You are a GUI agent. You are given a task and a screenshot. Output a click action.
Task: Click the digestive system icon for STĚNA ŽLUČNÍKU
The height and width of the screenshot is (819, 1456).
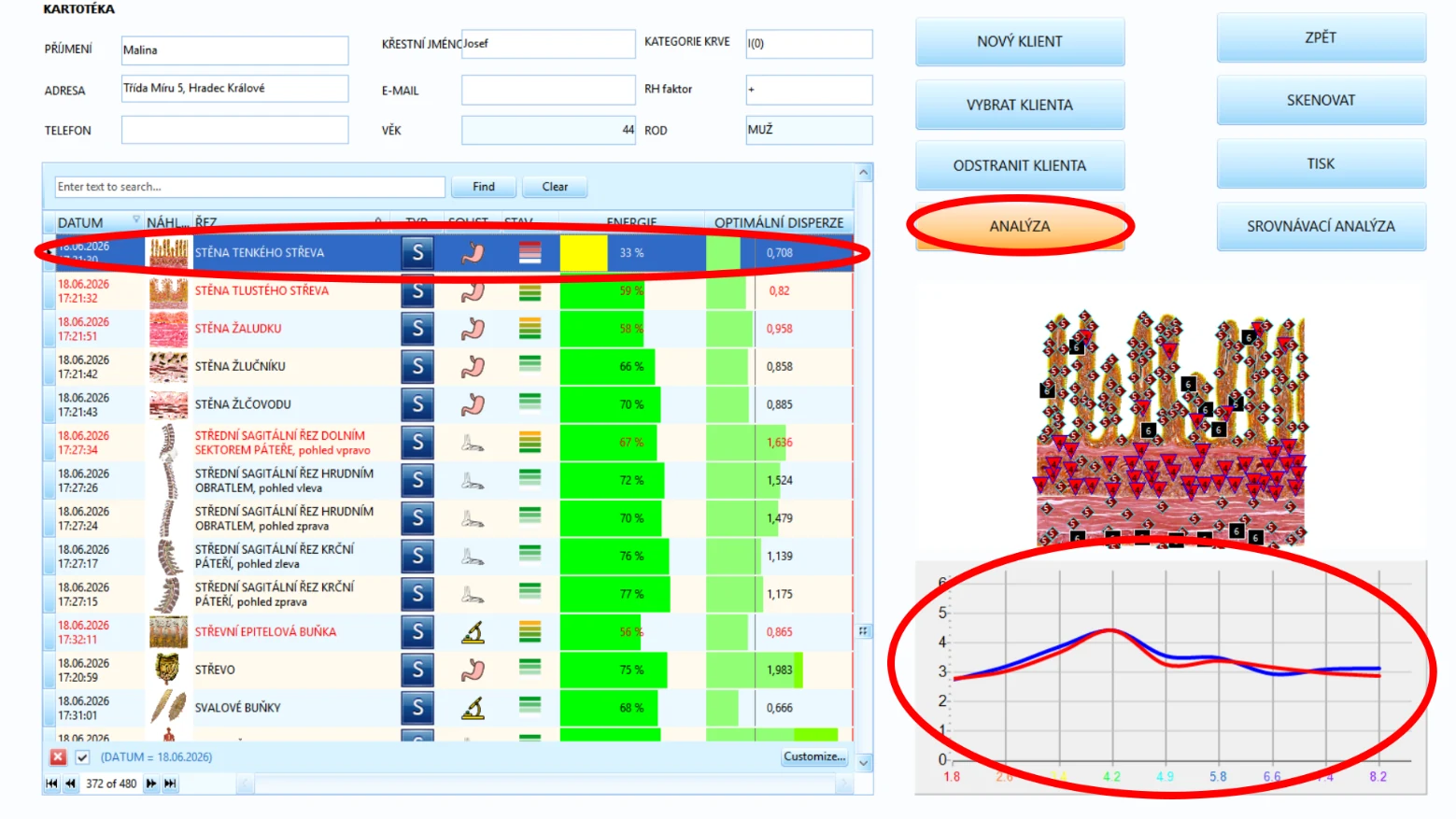[473, 366]
